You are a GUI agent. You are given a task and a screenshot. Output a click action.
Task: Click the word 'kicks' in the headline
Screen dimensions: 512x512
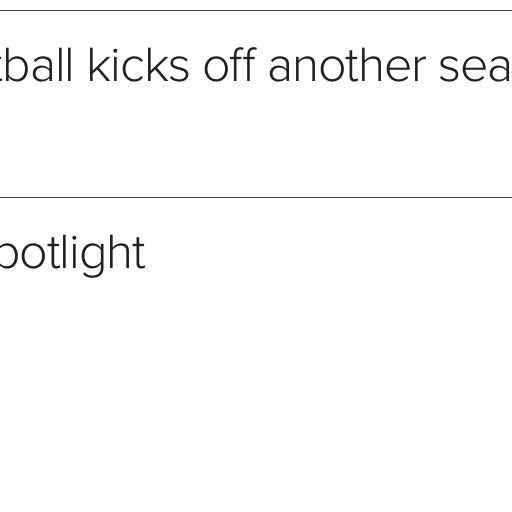click(x=139, y=65)
